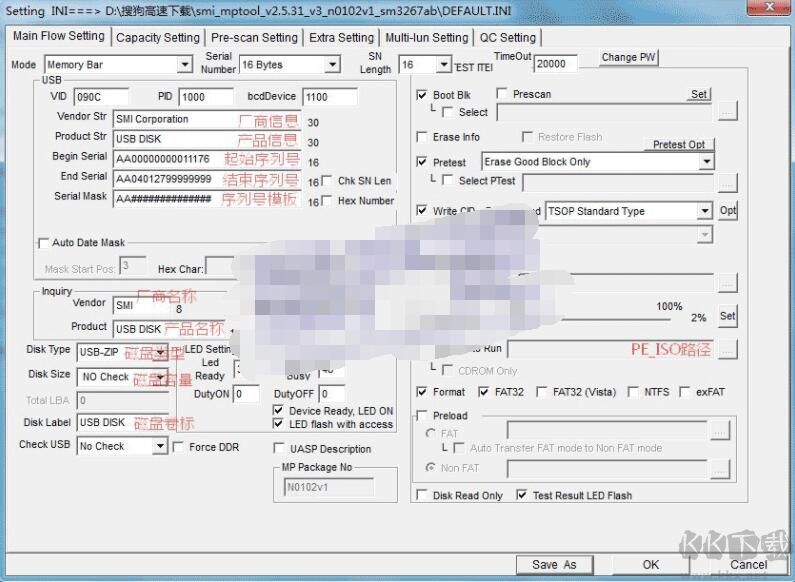Click the PID input field
The height and width of the screenshot is (582, 795).
[206, 97]
